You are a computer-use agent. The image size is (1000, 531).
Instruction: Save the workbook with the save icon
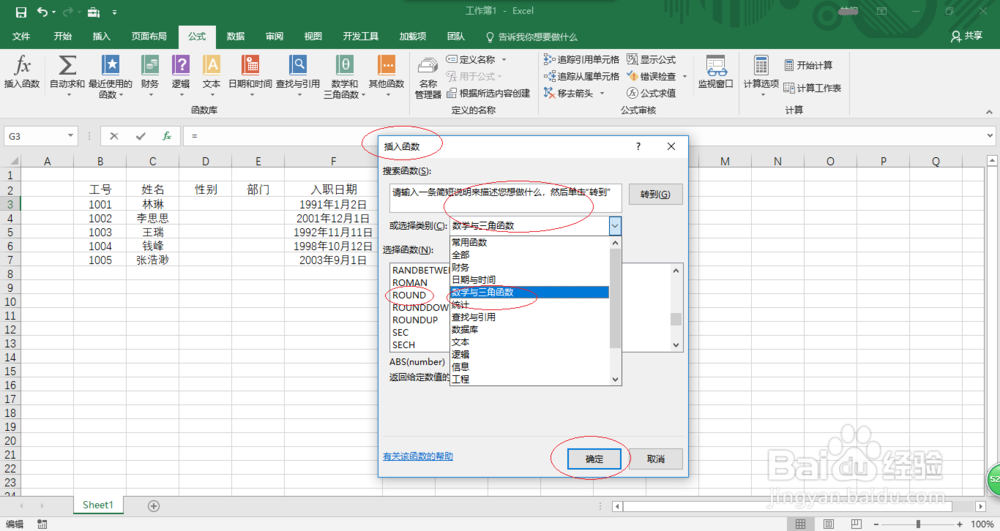click(21, 12)
